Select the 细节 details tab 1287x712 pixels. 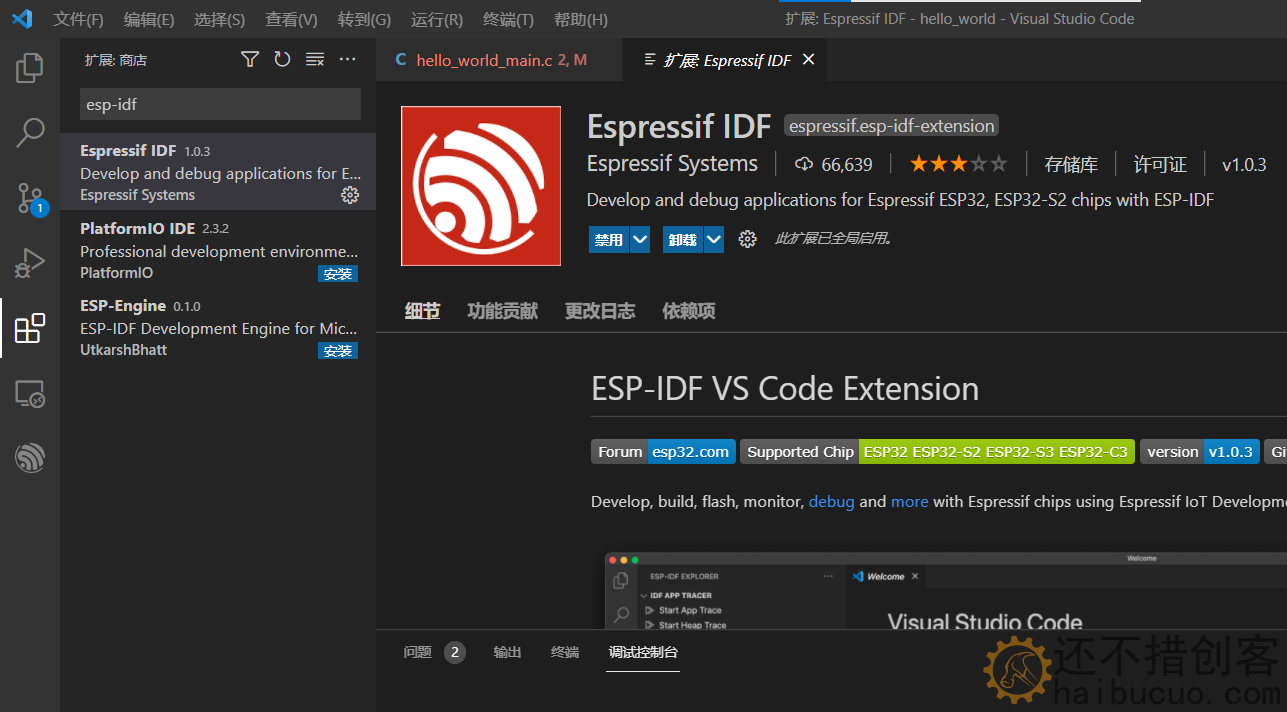pos(422,311)
